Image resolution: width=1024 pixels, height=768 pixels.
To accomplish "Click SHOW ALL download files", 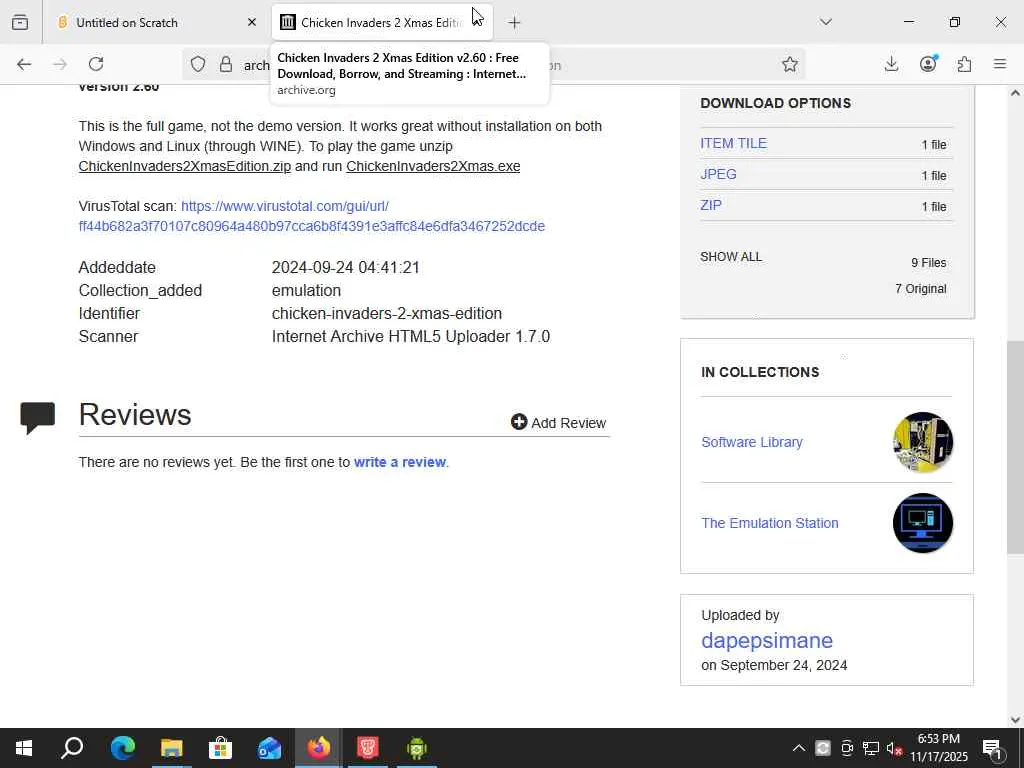I will [x=731, y=257].
